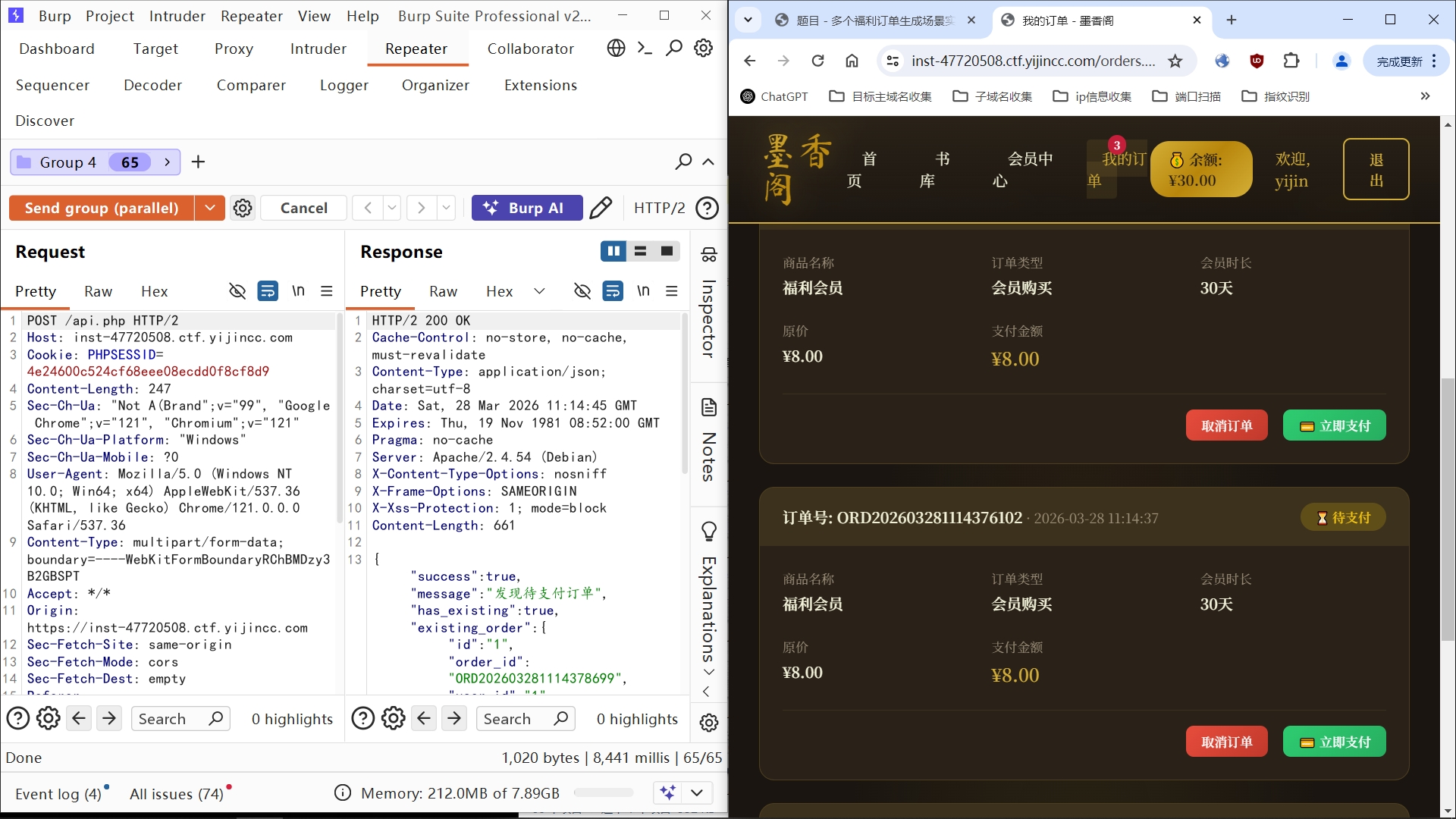Open Burp settings gear in top bar
Viewport: 1456px width, 819px height.
tap(704, 49)
